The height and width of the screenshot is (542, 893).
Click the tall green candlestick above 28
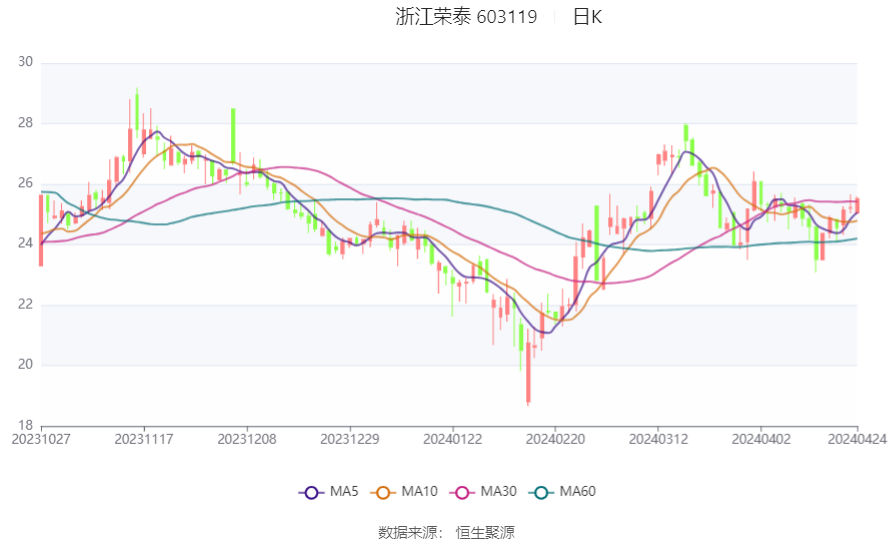[233, 130]
